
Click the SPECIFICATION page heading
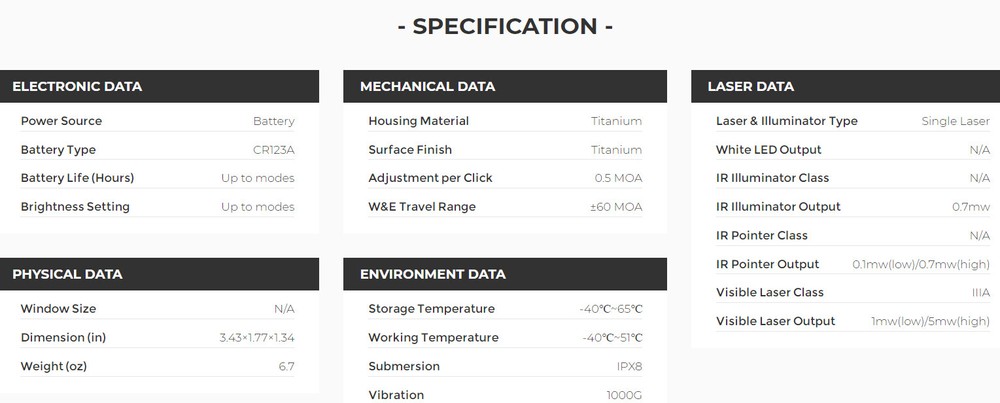(x=505, y=26)
